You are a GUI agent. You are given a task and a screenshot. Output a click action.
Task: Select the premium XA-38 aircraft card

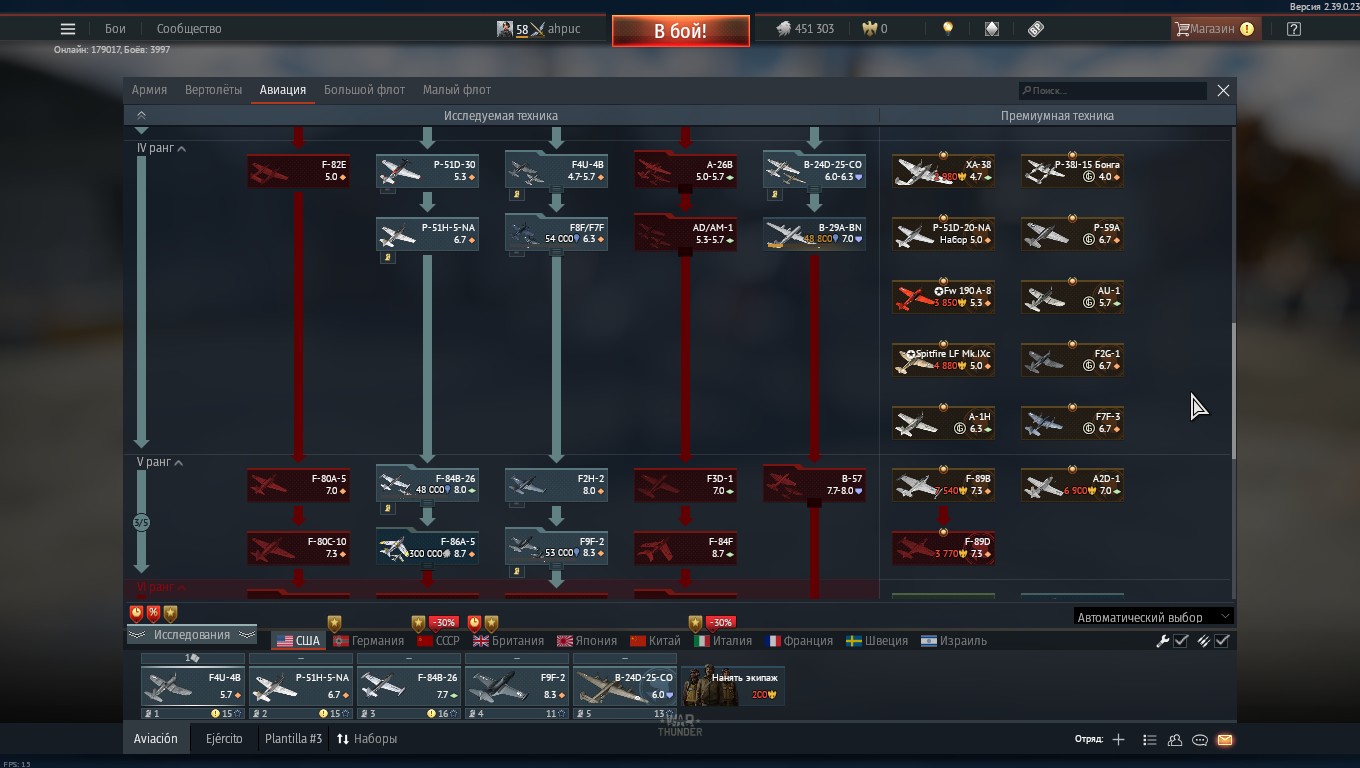[x=943, y=171]
